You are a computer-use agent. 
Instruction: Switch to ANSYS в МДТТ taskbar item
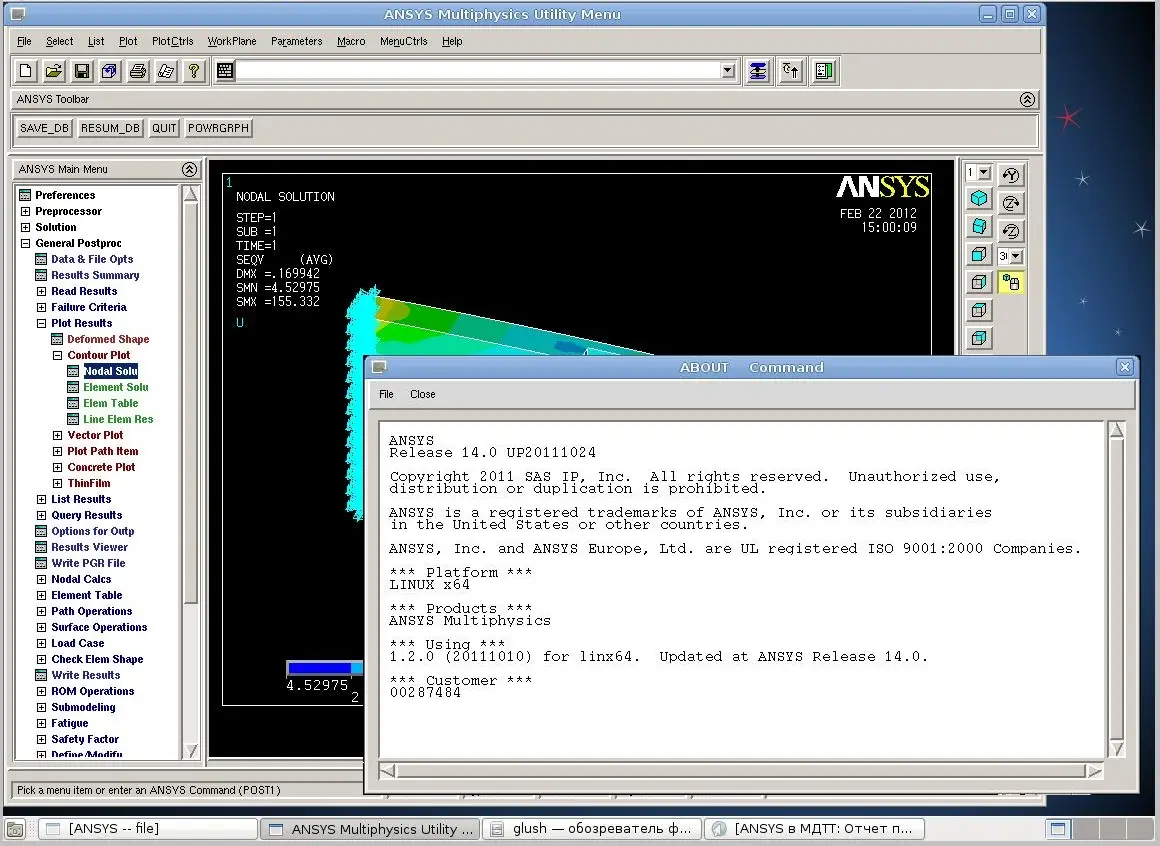(x=814, y=829)
